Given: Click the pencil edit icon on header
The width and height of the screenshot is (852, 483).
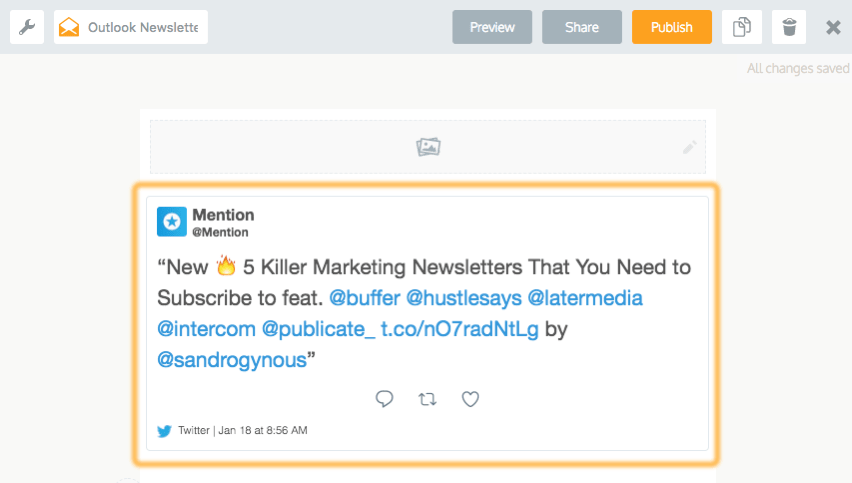Looking at the screenshot, I should [690, 147].
